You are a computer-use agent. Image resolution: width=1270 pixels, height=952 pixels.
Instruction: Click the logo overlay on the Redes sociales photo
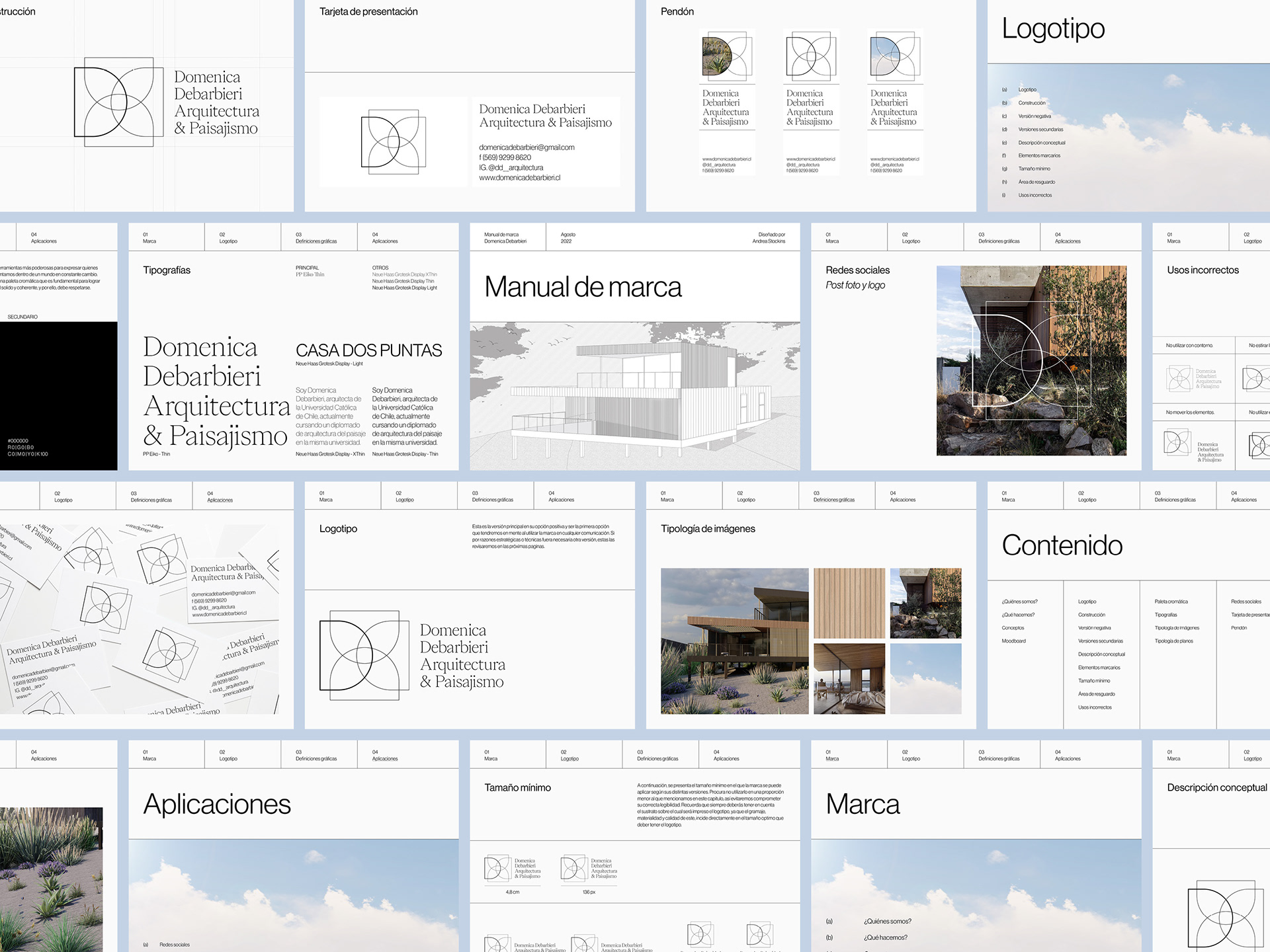coord(1032,361)
